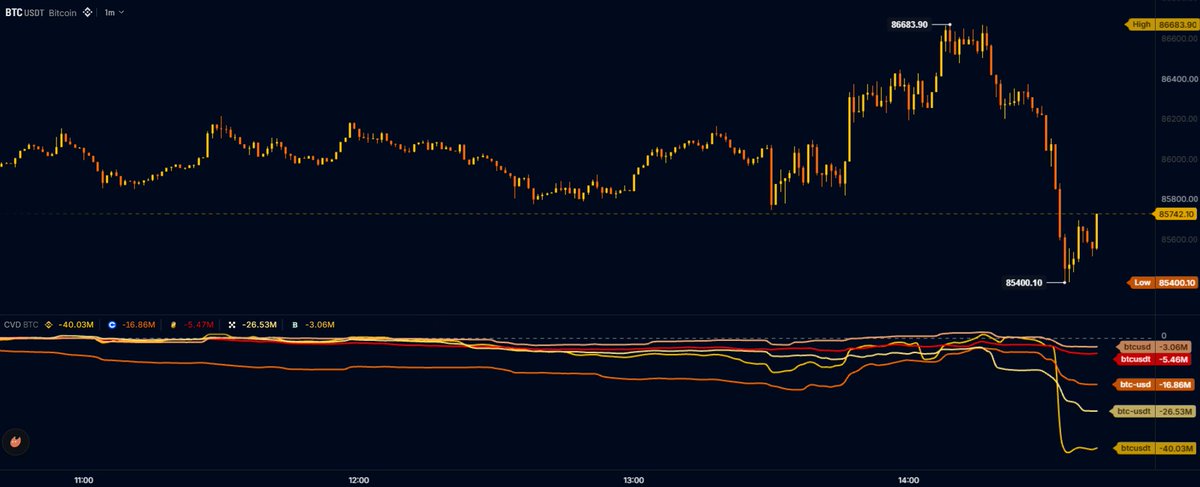Click the Bybit icon showing -5.47M

174,325
